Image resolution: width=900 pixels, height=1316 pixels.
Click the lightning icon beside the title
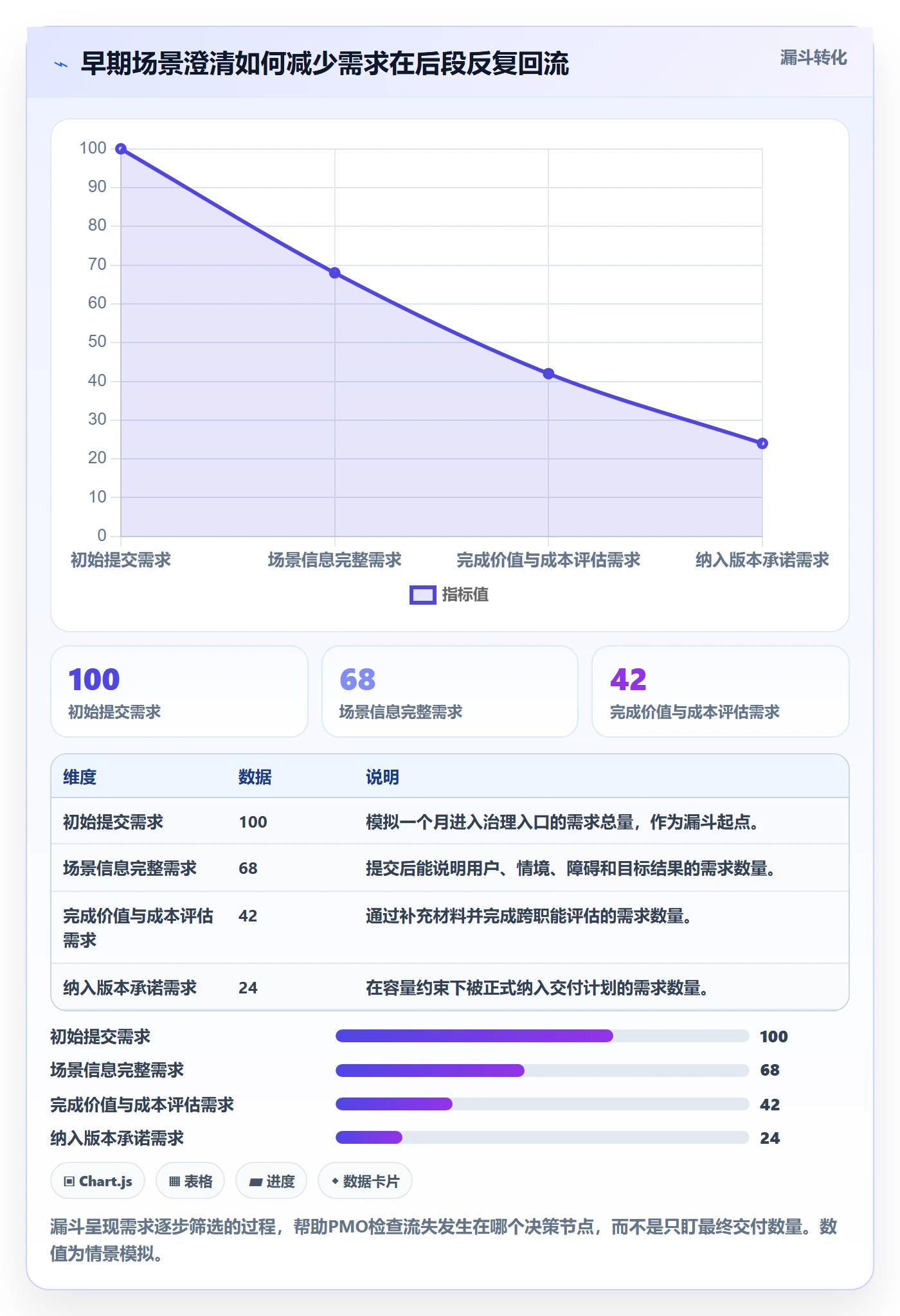[x=61, y=64]
